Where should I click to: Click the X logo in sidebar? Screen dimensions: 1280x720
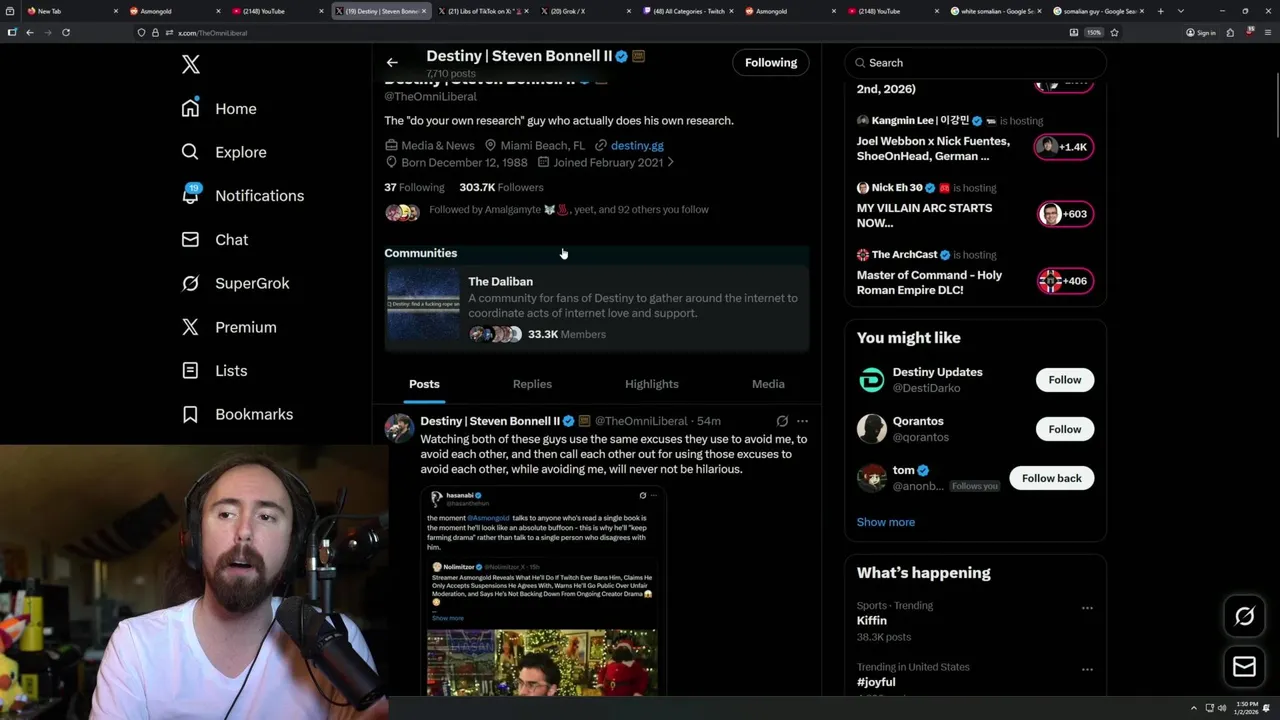click(191, 65)
